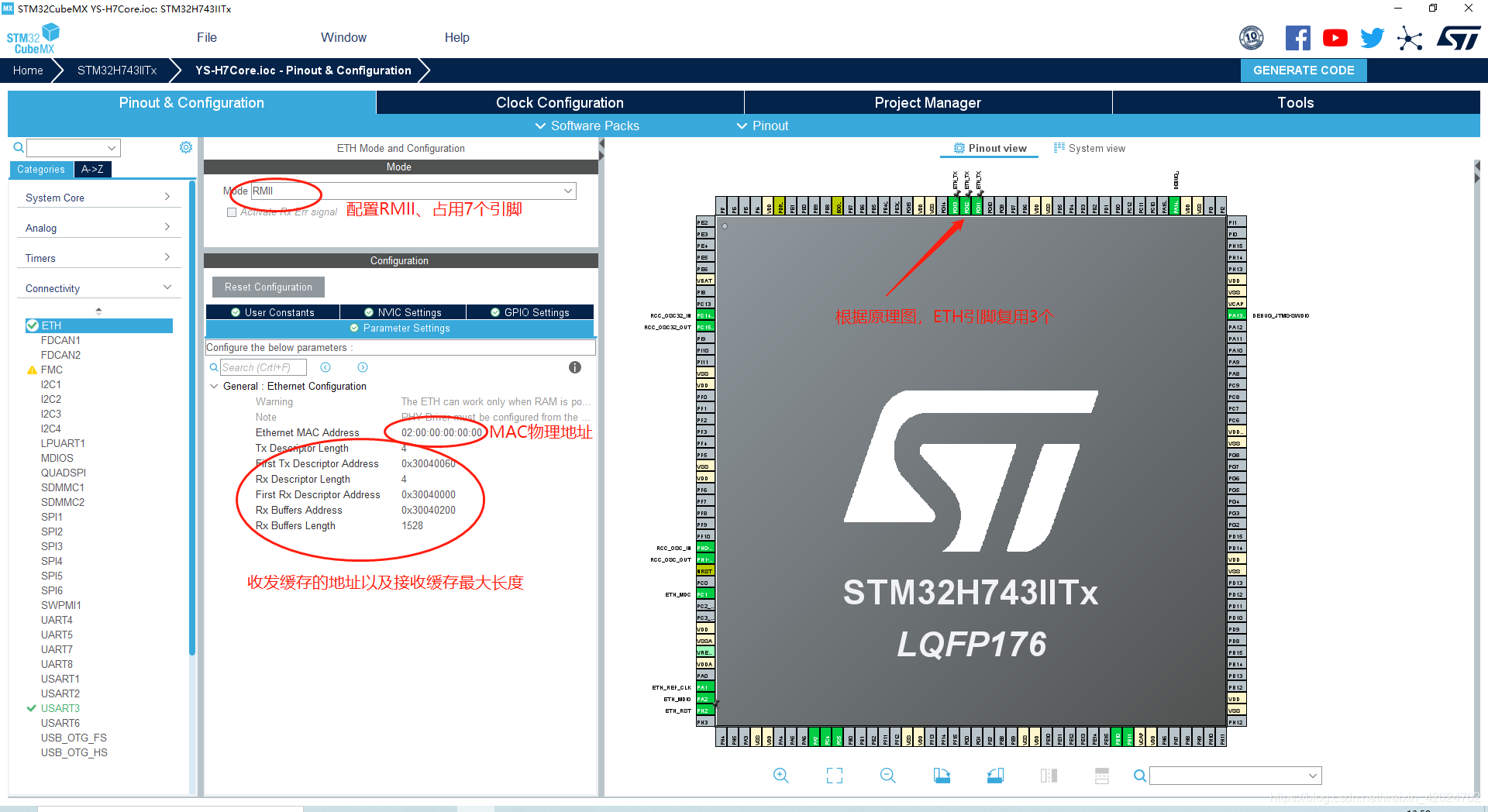This screenshot has width=1488, height=812.
Task: Open the peripheral settings gear icon
Action: click(186, 147)
